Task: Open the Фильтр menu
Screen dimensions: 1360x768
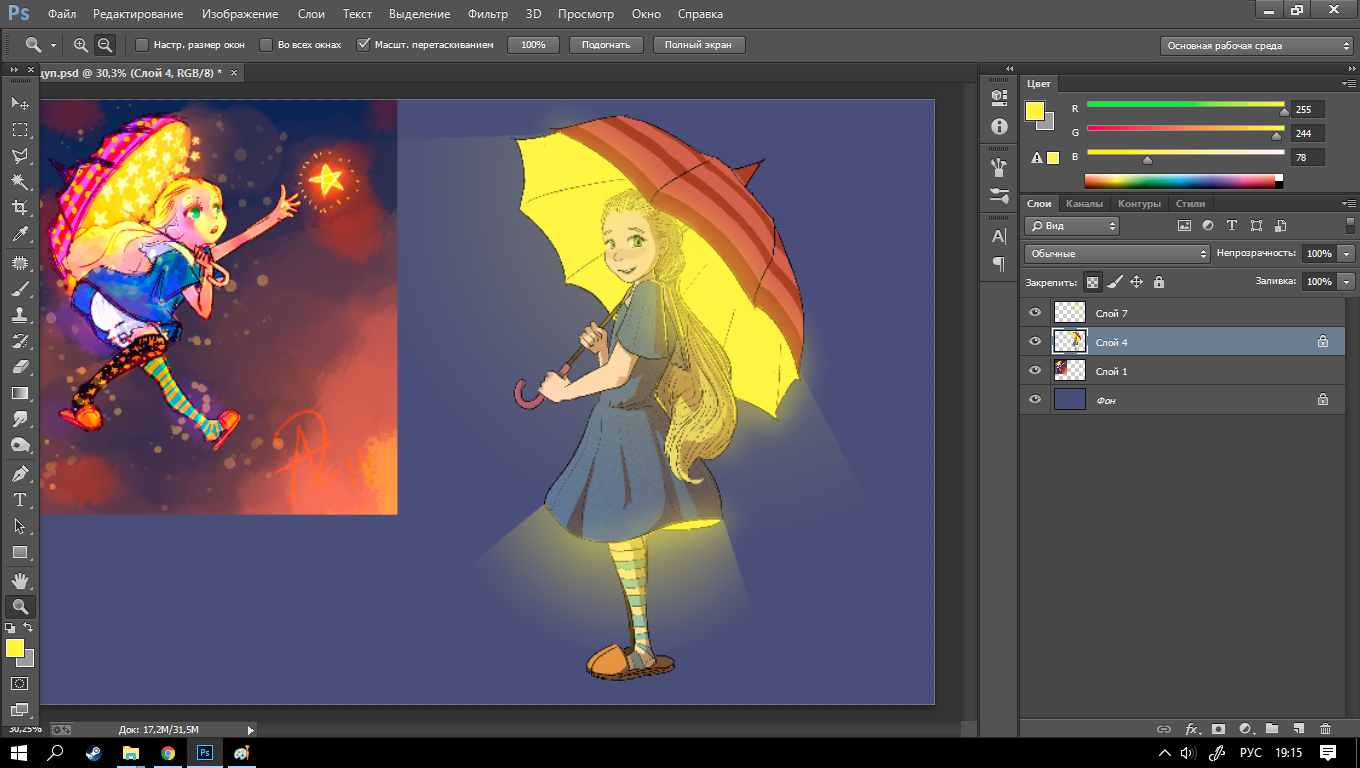Action: [488, 14]
